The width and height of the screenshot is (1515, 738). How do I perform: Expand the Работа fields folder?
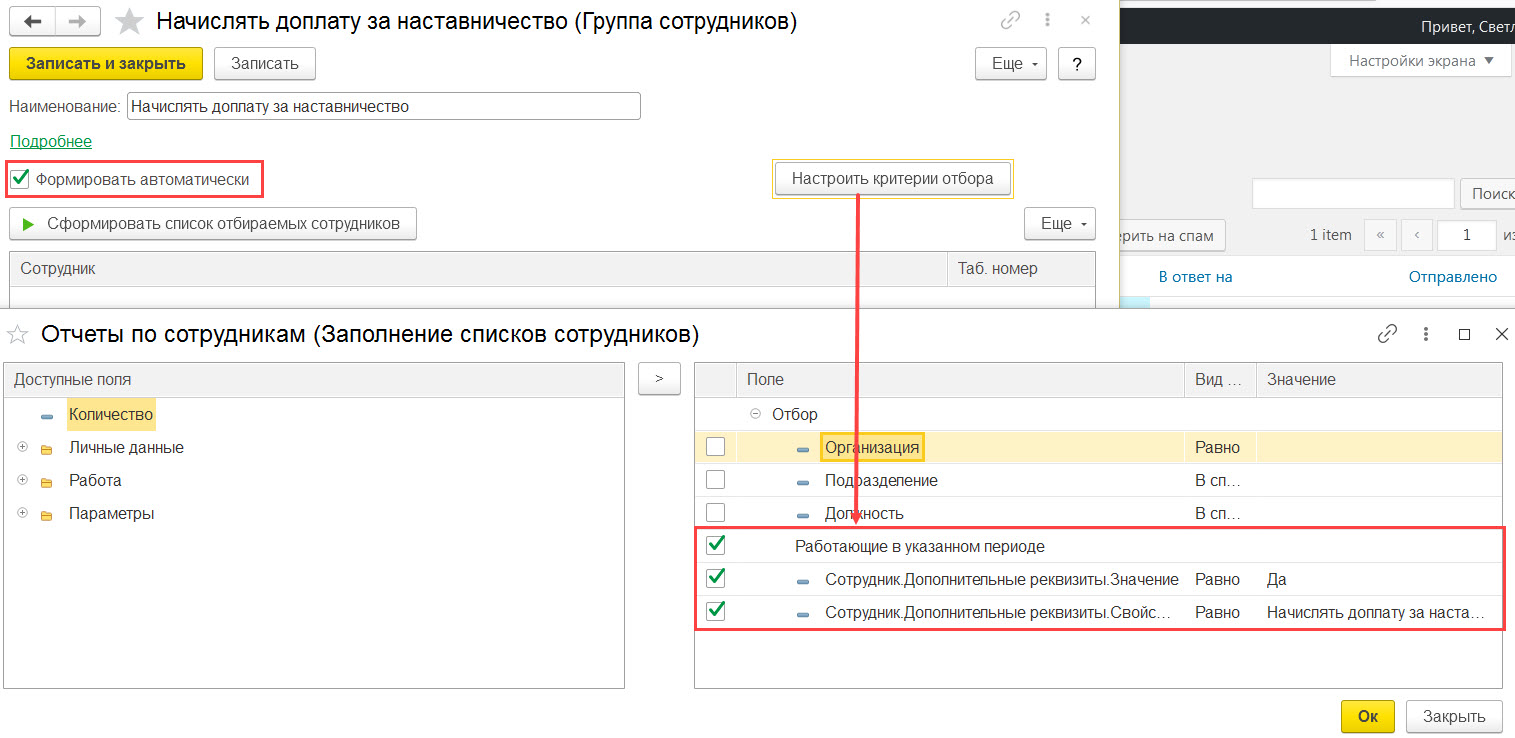22,481
